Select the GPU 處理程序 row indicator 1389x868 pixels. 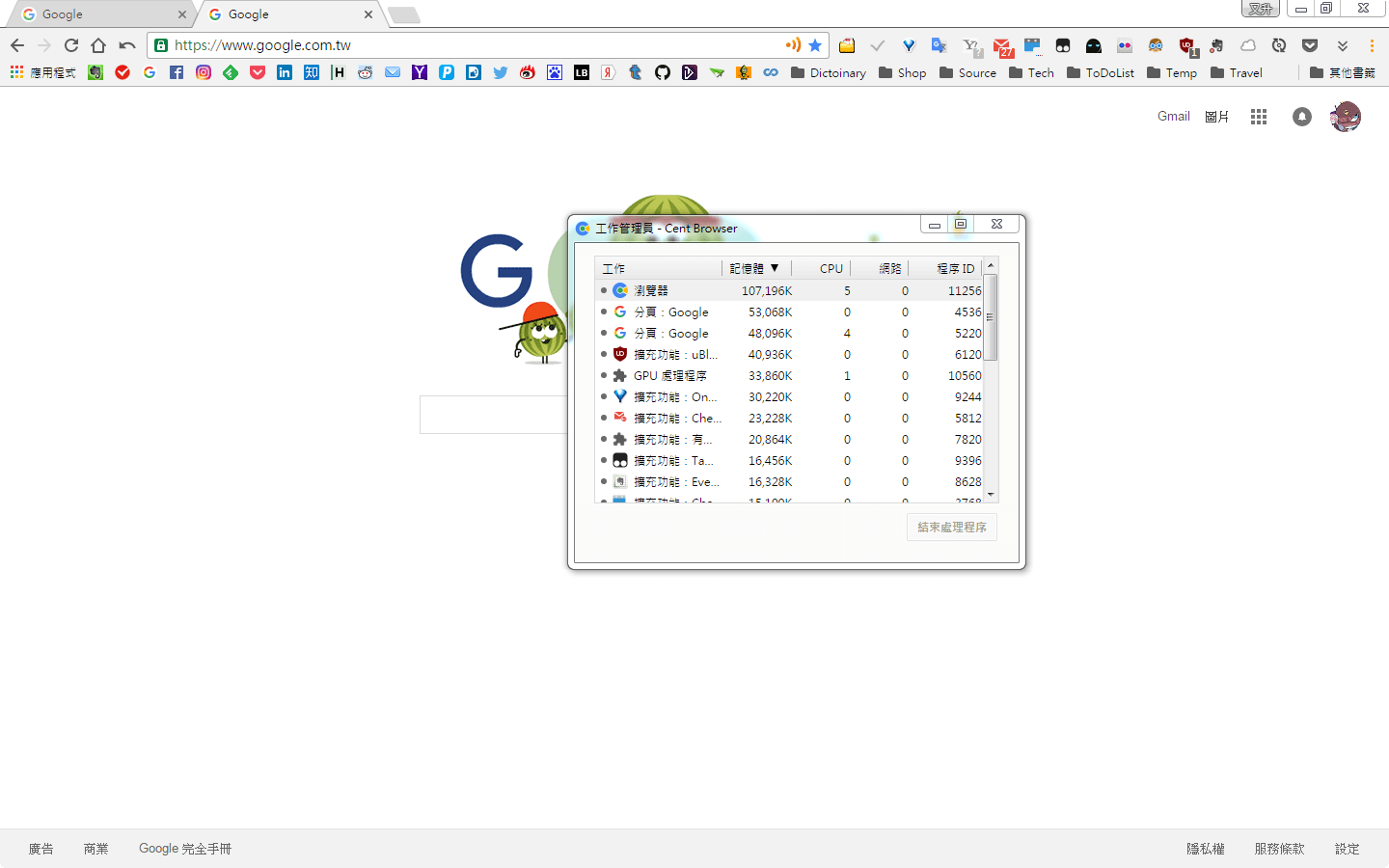(603, 375)
